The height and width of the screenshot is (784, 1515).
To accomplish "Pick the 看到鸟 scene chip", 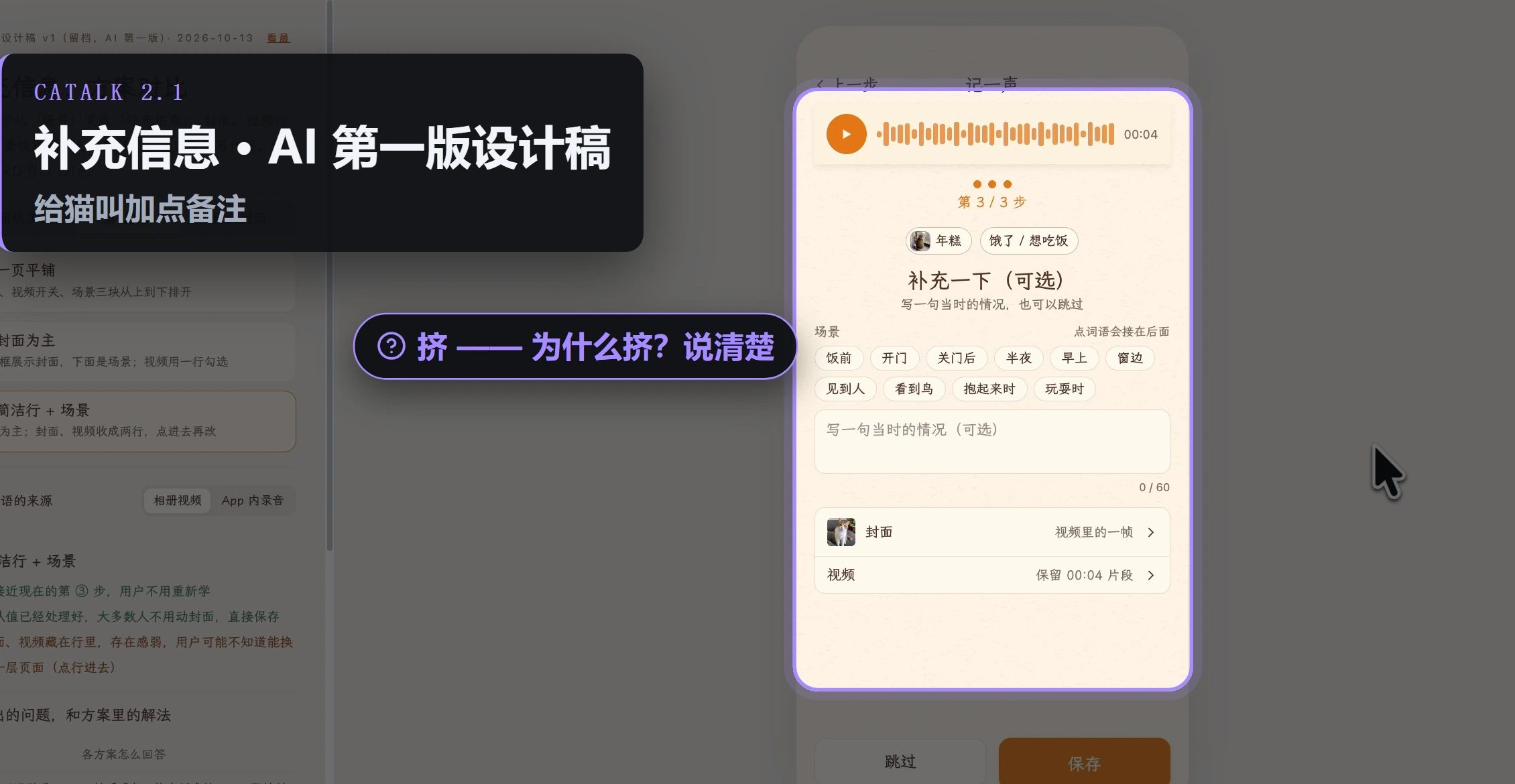I will click(x=914, y=389).
